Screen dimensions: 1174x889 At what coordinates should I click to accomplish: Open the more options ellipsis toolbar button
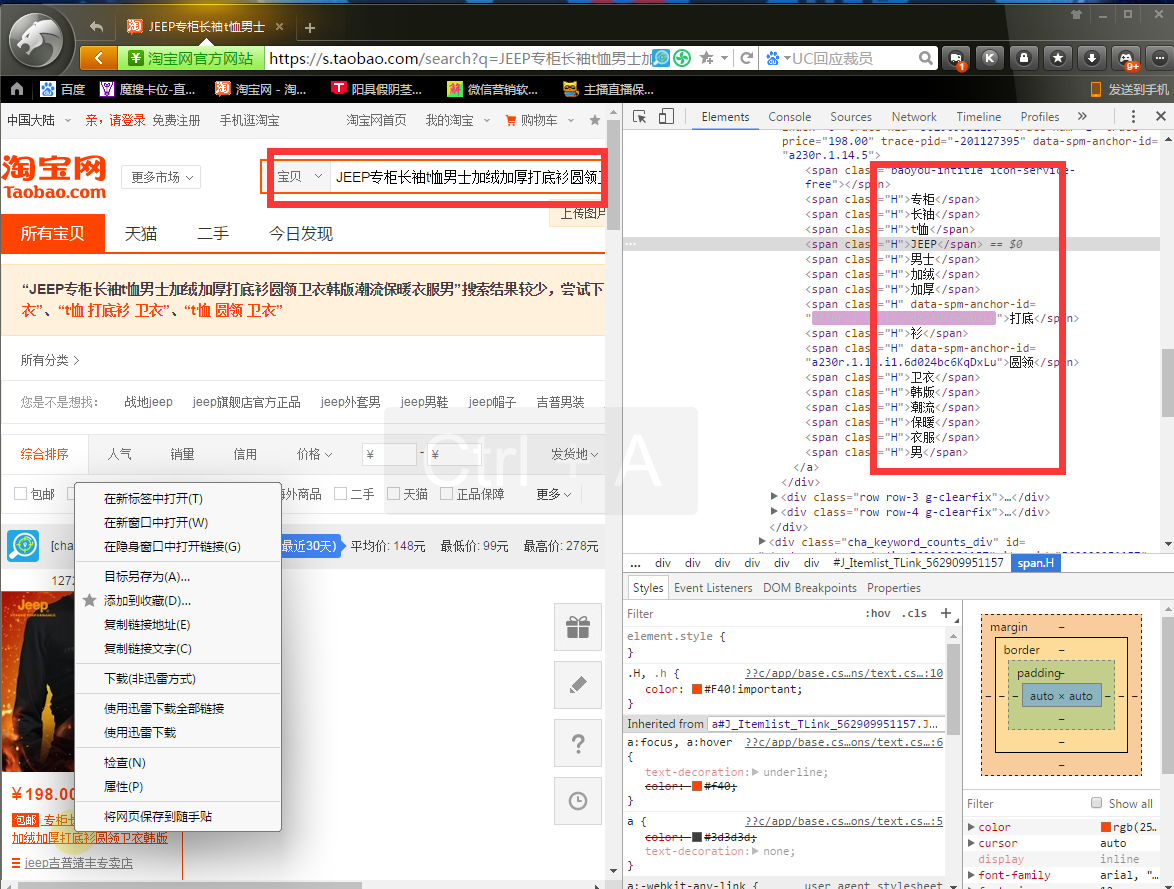tap(1160, 58)
